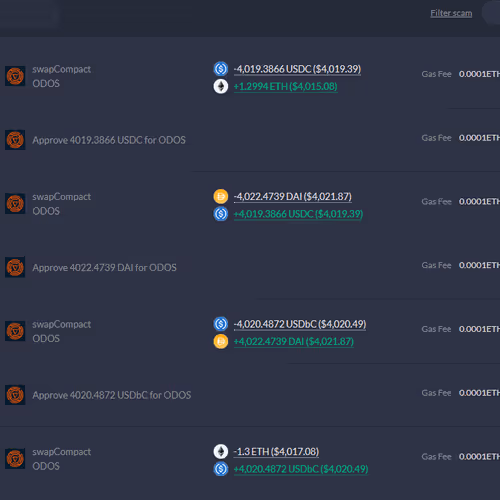Viewport: 500px width, 500px height.
Task: Open the -4,019.3866 USDC amount link
Action: [297, 69]
